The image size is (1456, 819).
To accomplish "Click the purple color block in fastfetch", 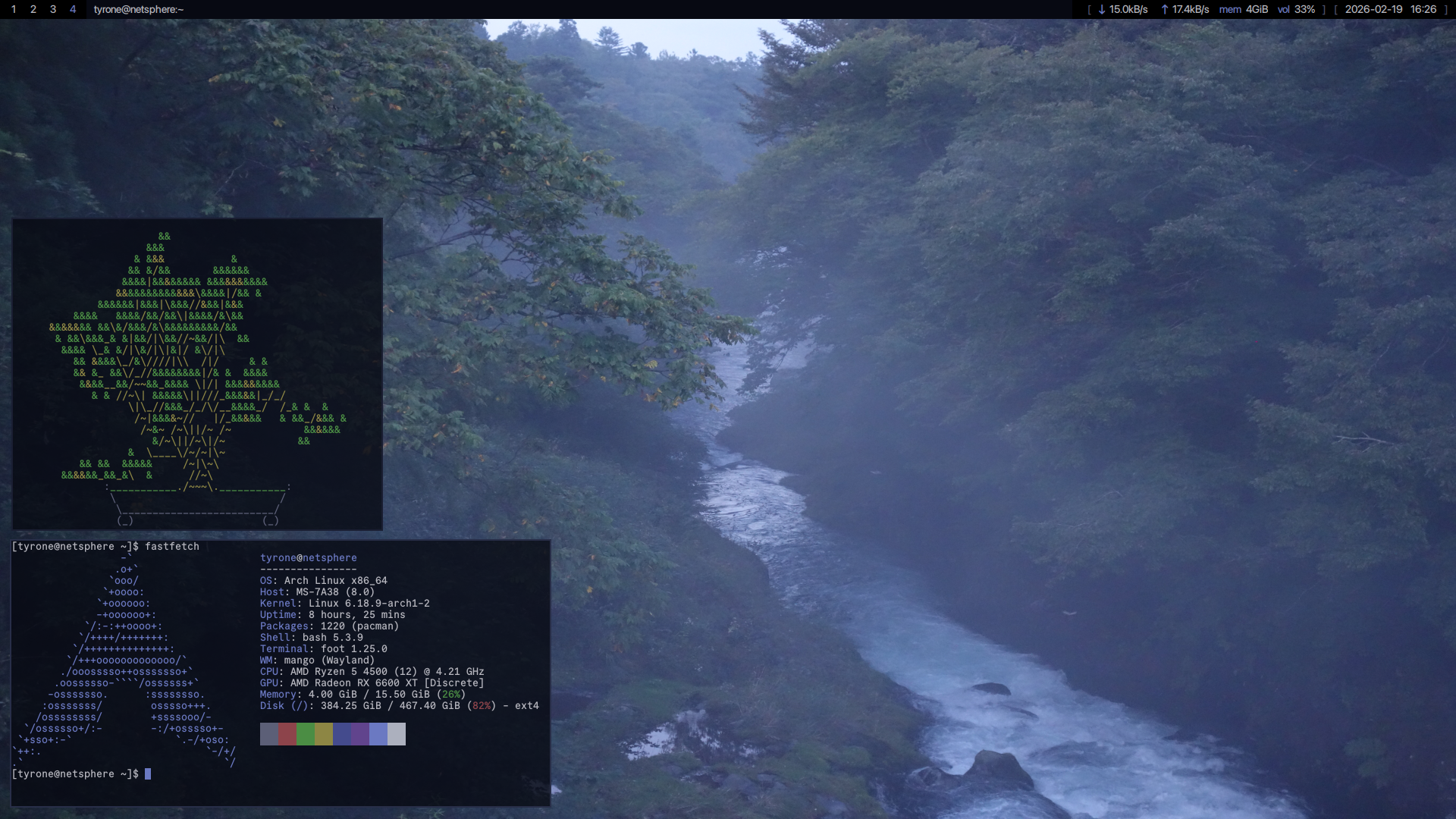I will [x=360, y=734].
